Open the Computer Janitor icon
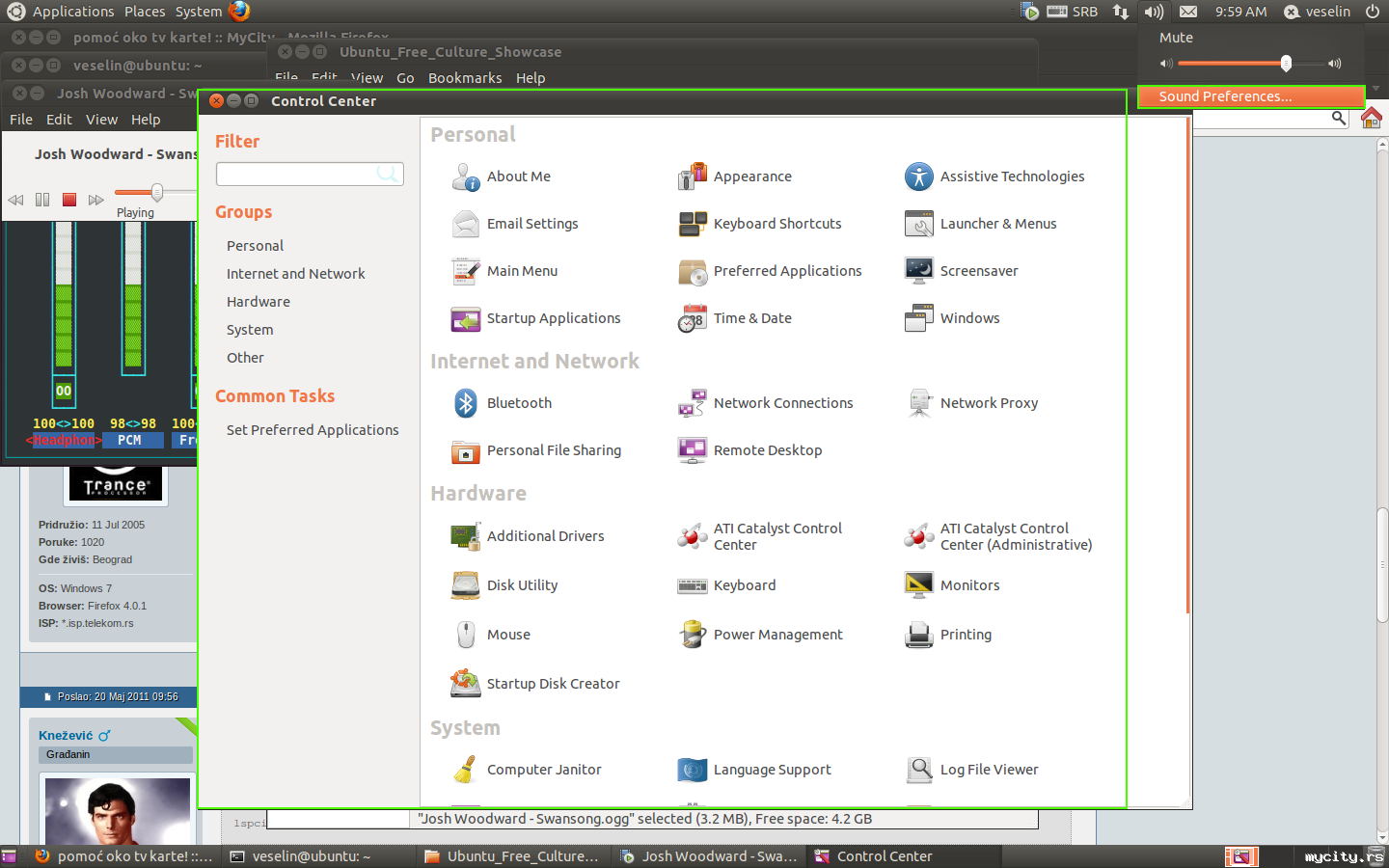The width and height of the screenshot is (1389, 868). (x=466, y=770)
